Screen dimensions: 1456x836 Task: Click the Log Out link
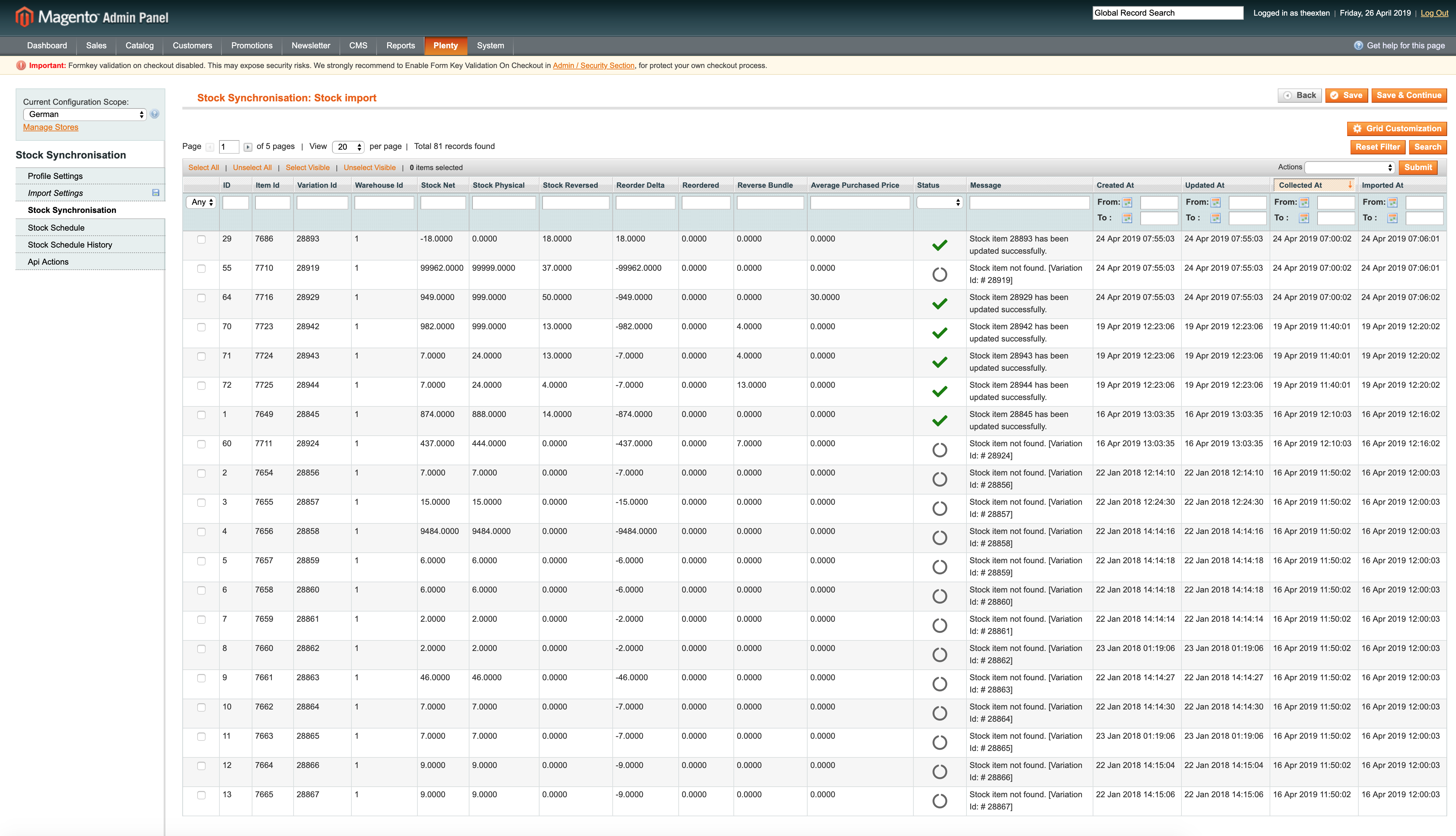1434,13
